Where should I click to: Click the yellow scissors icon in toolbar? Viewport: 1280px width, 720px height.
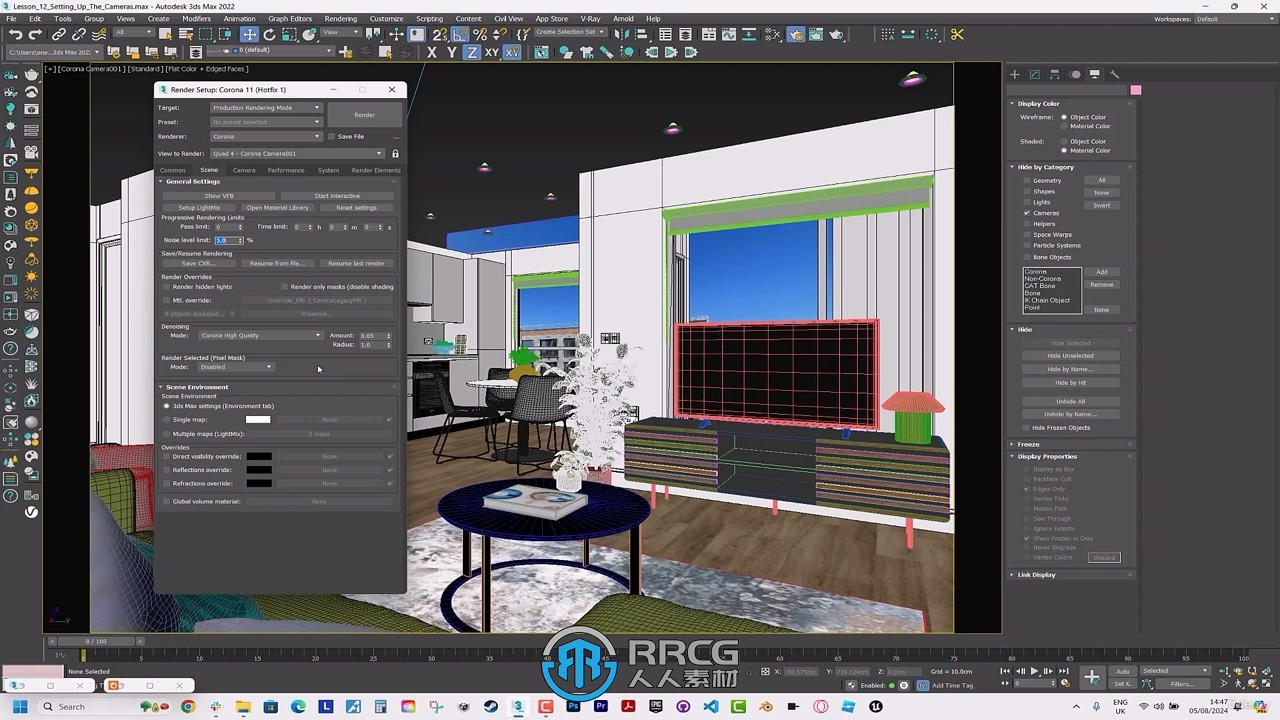pos(957,34)
